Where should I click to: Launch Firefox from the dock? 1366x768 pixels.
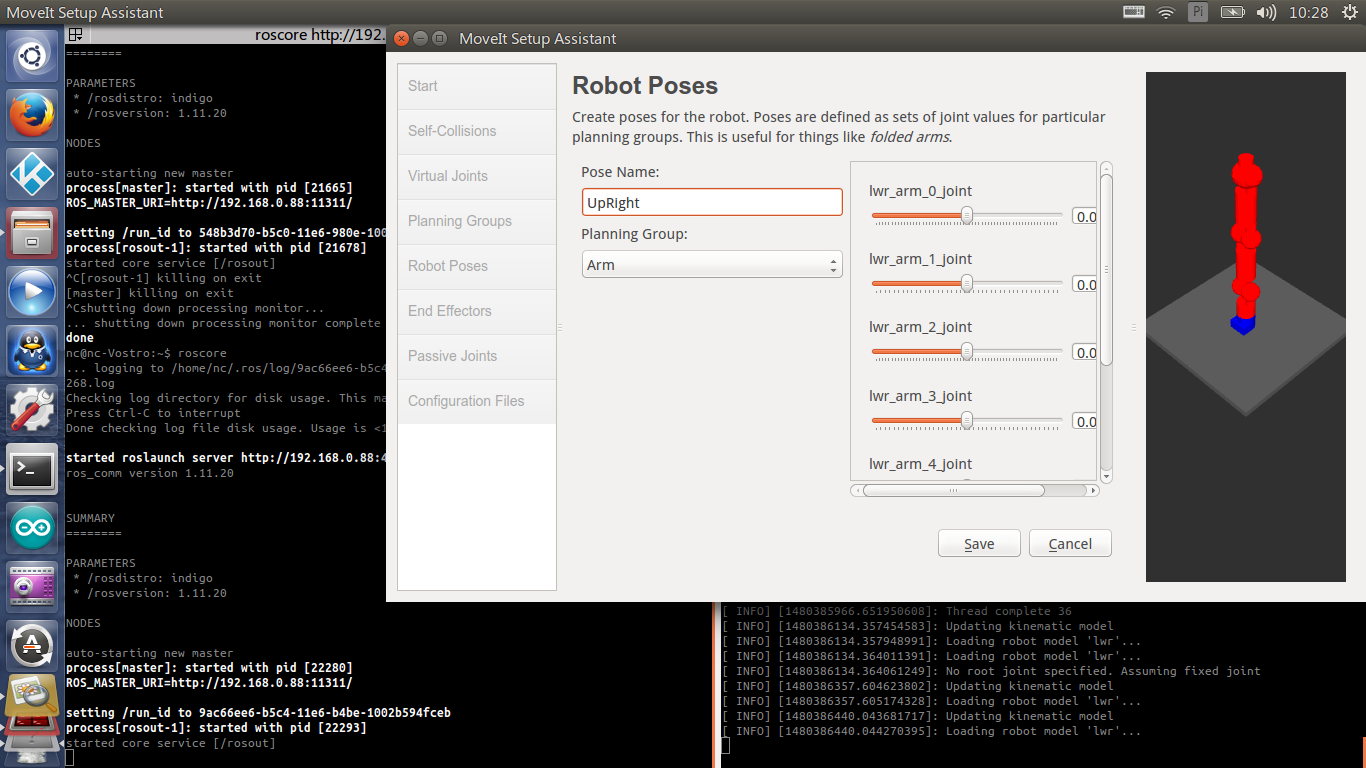pyautogui.click(x=33, y=116)
